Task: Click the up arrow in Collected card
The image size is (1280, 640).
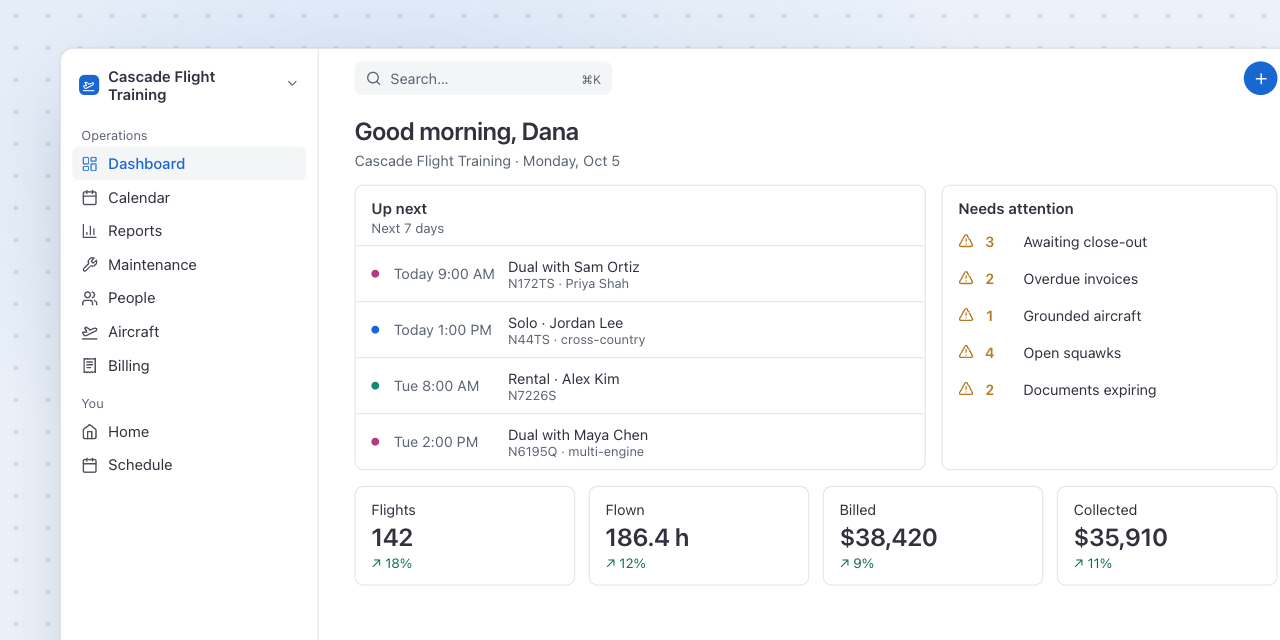Action: pyautogui.click(x=1079, y=564)
